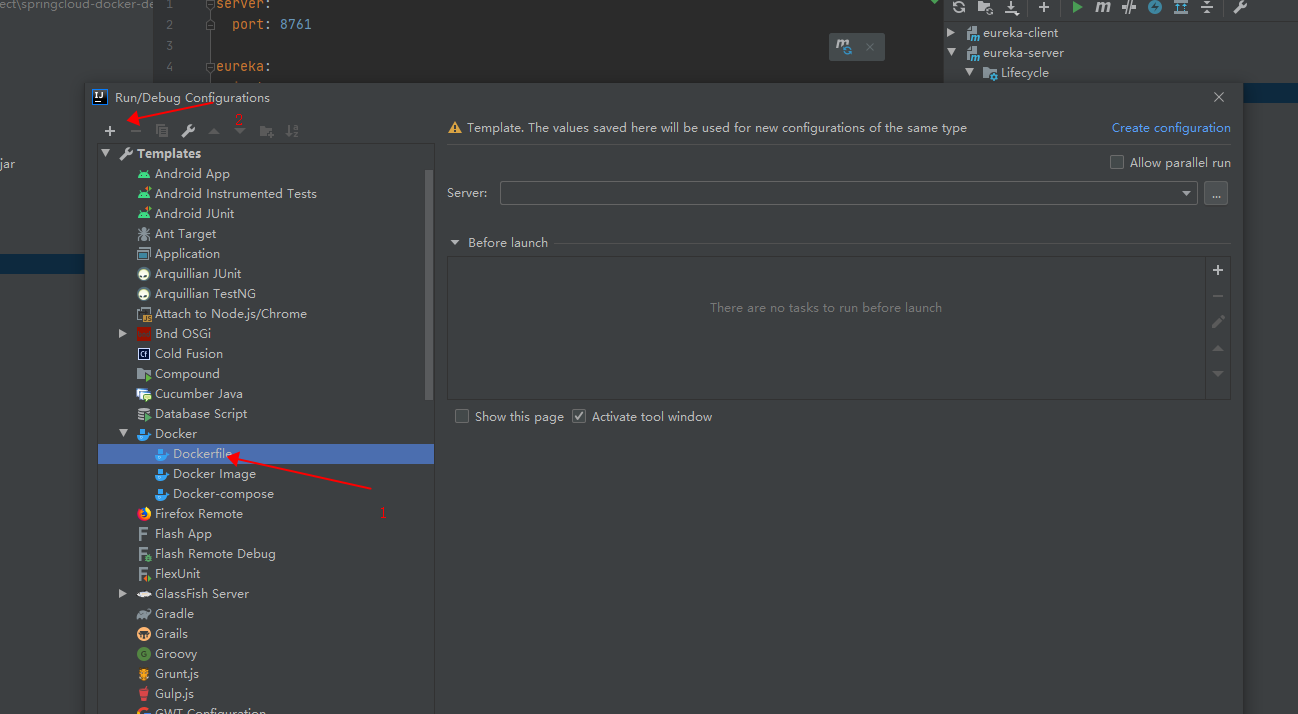This screenshot has height=714, width=1298.
Task: Click the Server browse ellipsis button
Action: (x=1216, y=194)
